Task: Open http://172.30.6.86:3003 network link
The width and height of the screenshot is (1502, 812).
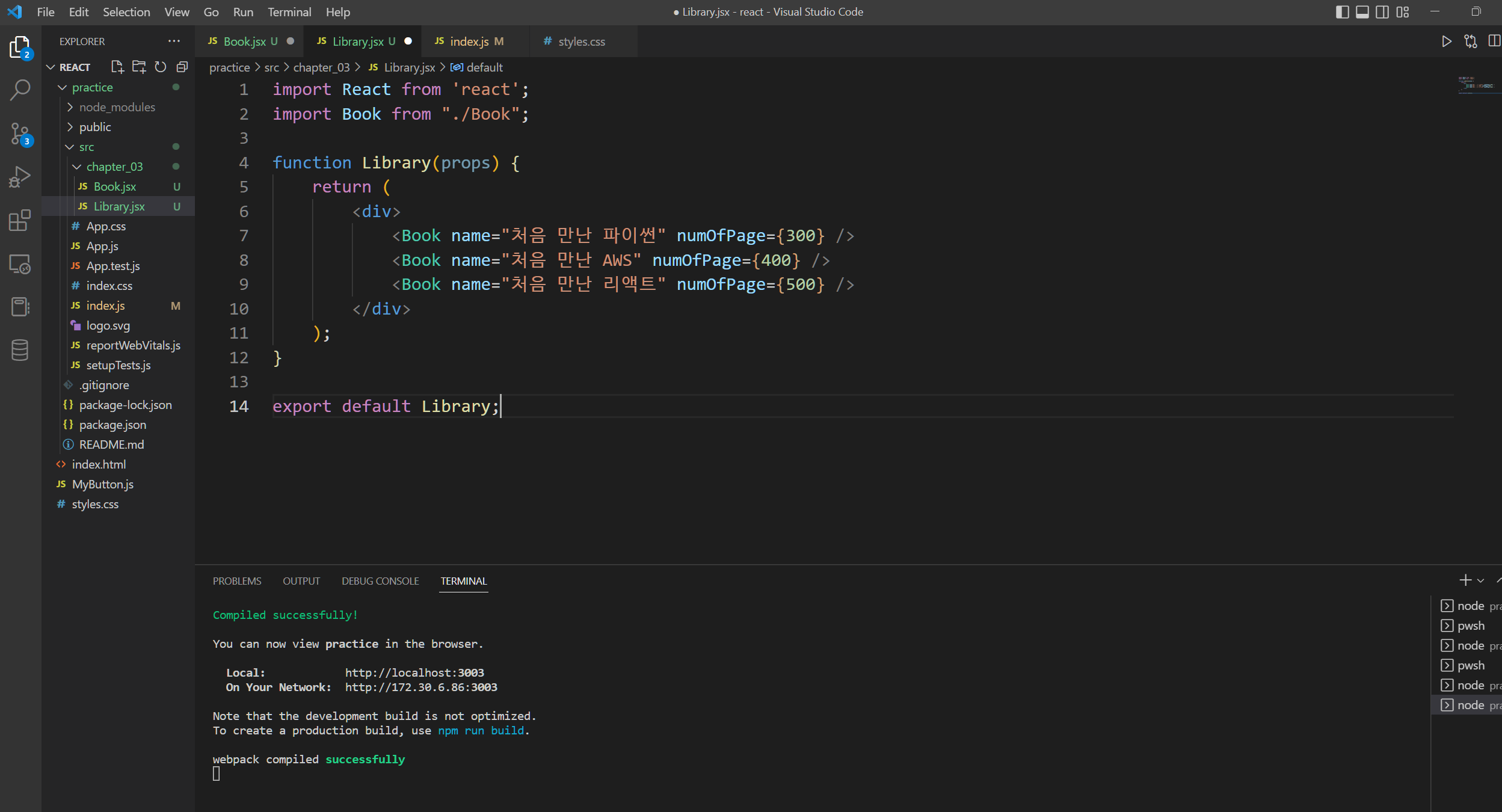Action: tap(421, 687)
